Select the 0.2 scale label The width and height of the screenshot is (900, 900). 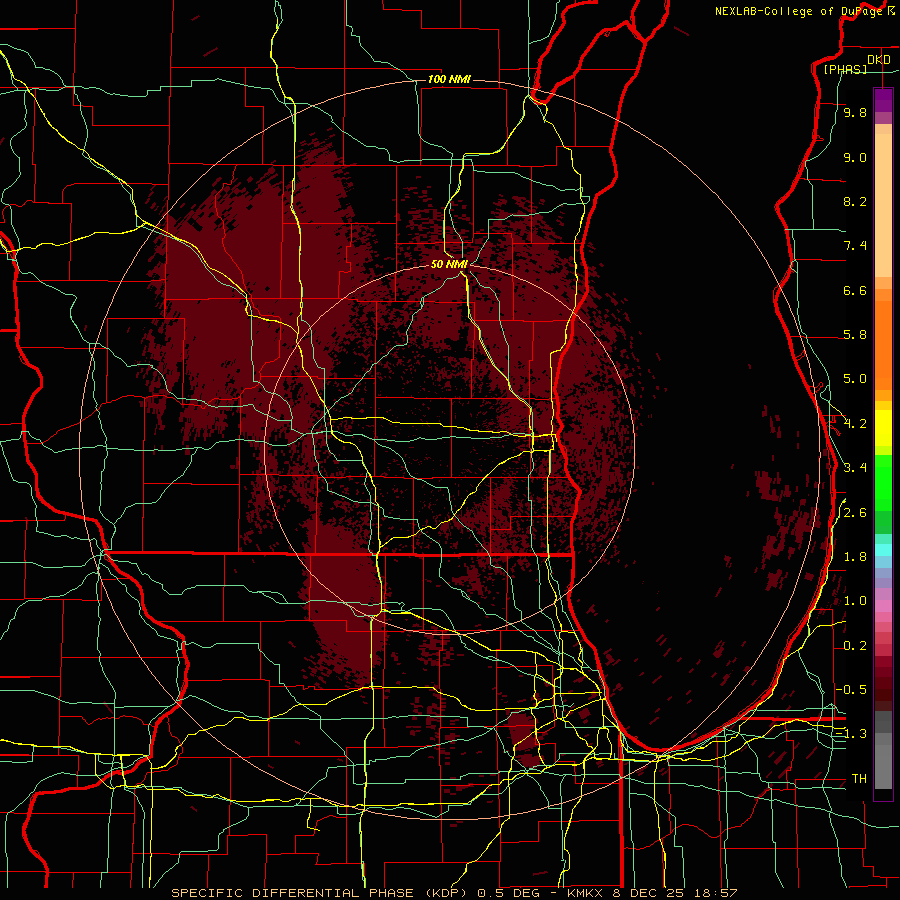coord(855,646)
